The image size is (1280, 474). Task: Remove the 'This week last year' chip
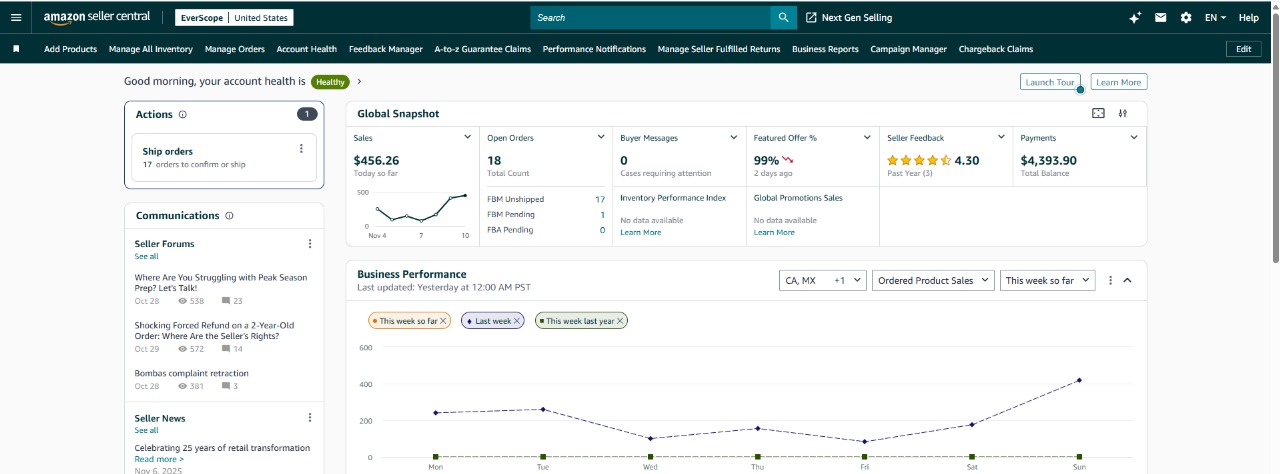(620, 321)
